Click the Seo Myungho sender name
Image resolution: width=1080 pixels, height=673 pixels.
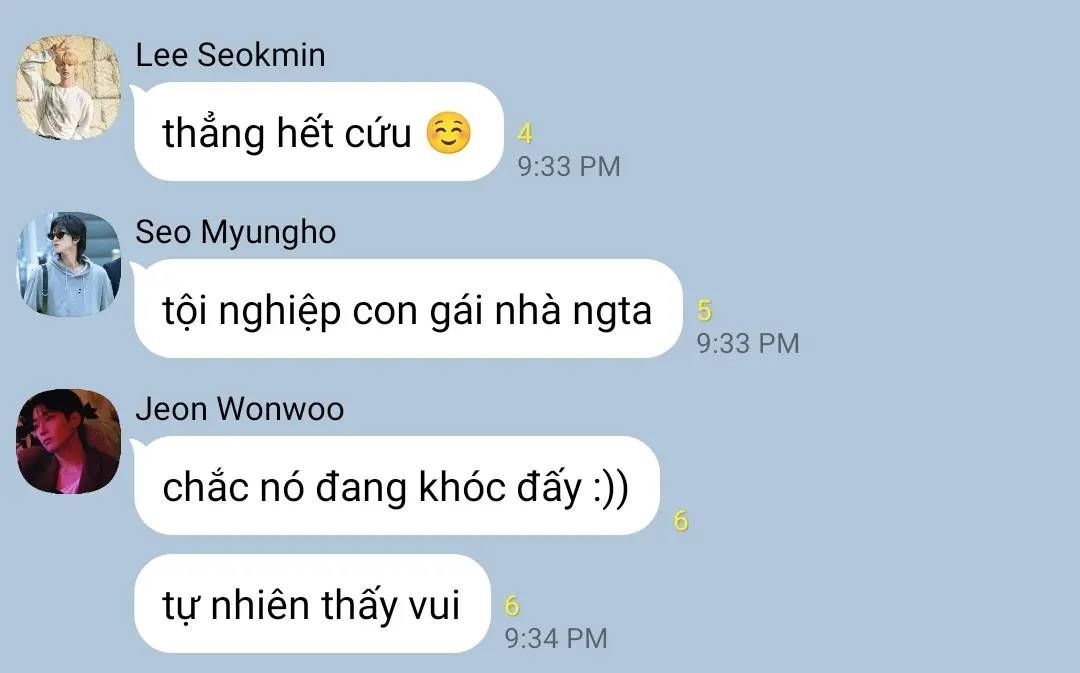236,233
